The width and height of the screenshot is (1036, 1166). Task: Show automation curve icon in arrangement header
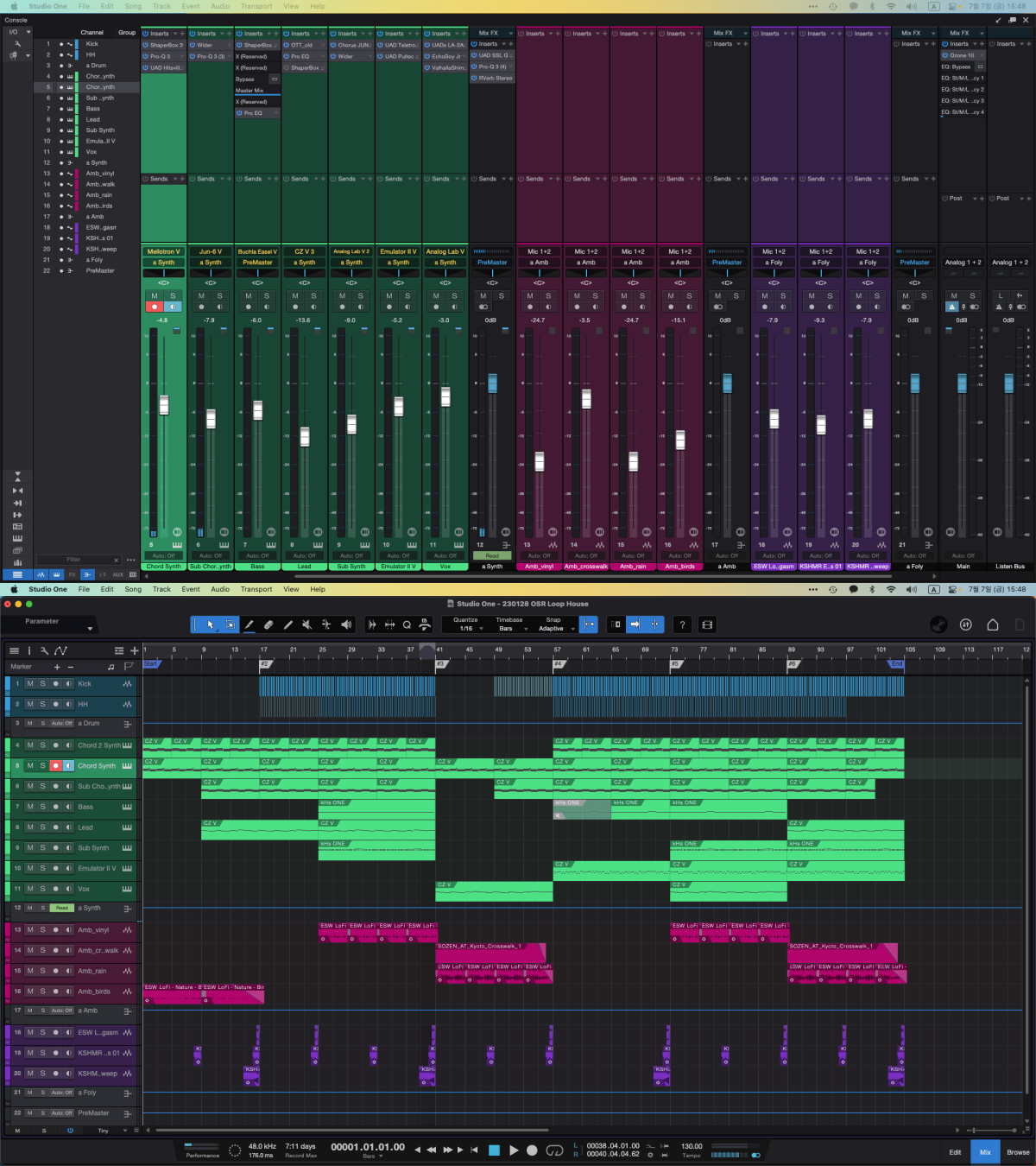(60, 650)
